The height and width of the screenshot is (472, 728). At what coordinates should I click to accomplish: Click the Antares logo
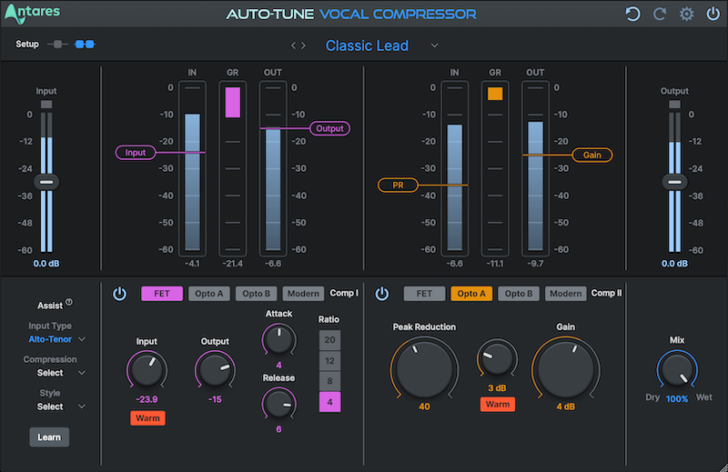click(x=32, y=13)
